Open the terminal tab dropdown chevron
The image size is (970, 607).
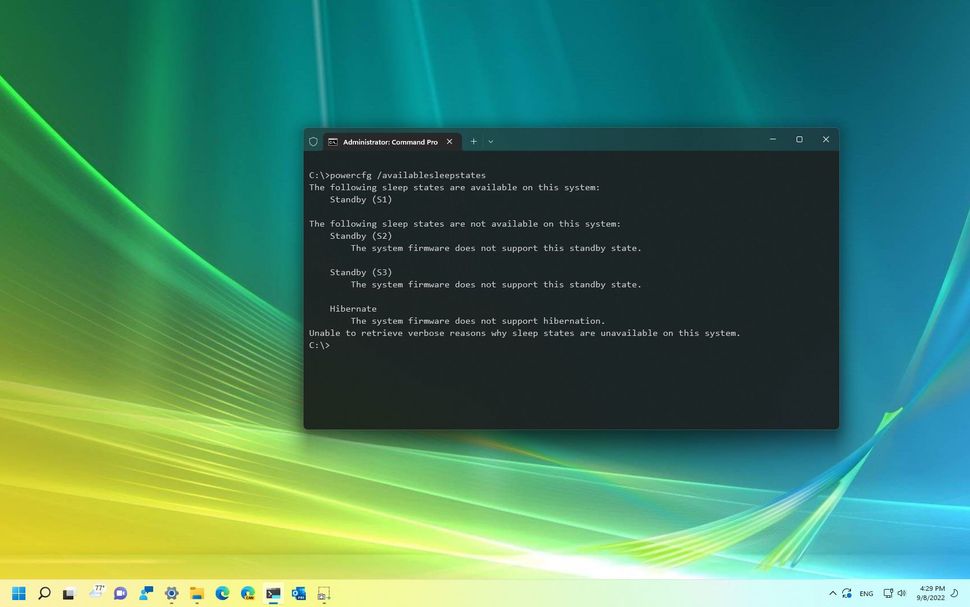pos(490,141)
